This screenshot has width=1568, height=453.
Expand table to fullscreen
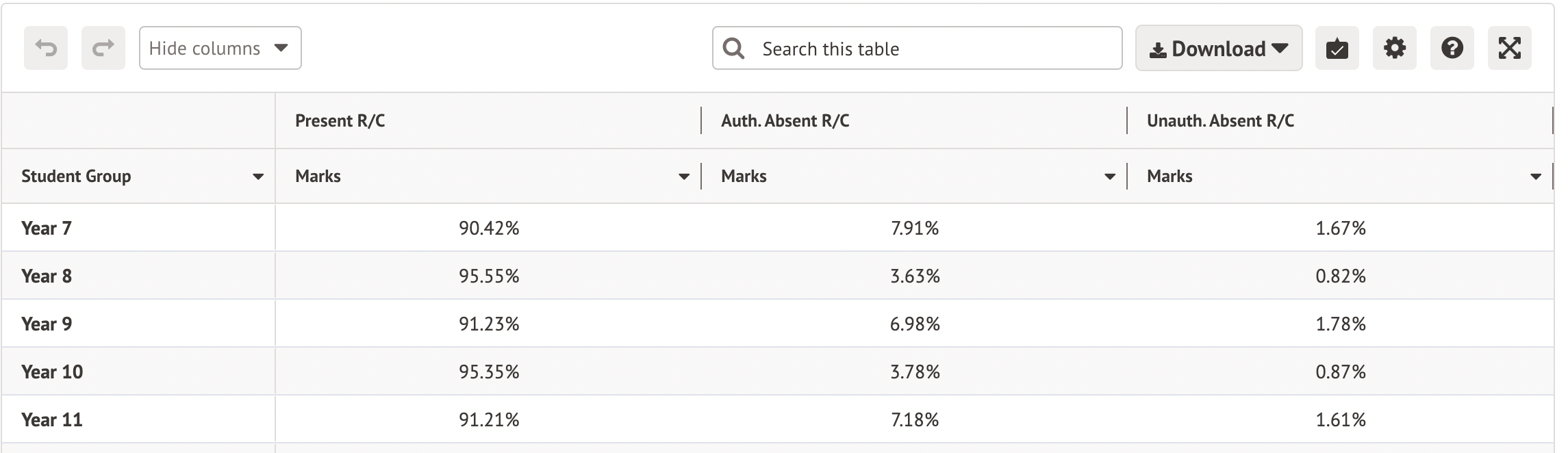point(1509,48)
